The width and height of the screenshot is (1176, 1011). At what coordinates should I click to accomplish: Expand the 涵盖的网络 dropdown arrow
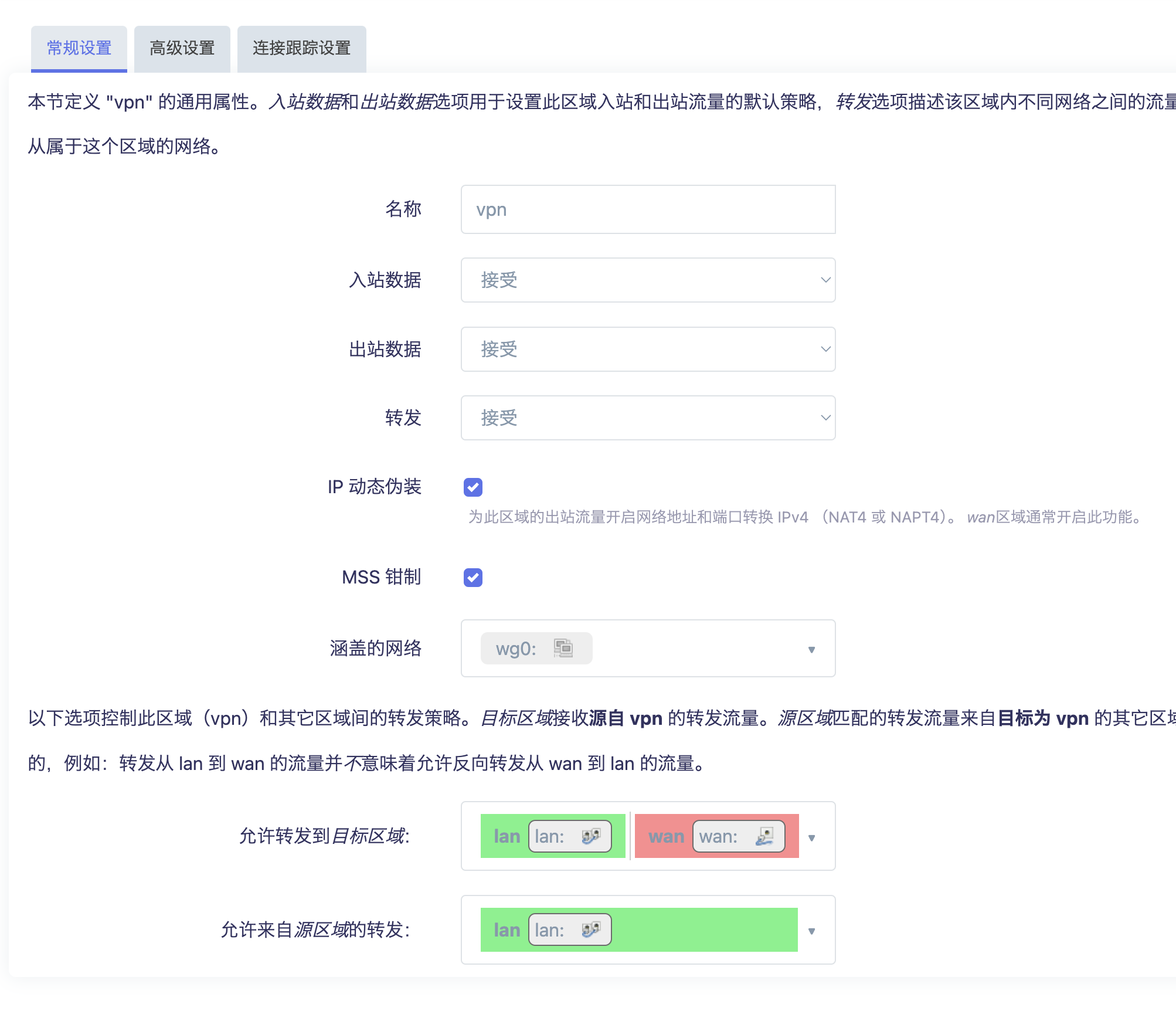811,649
